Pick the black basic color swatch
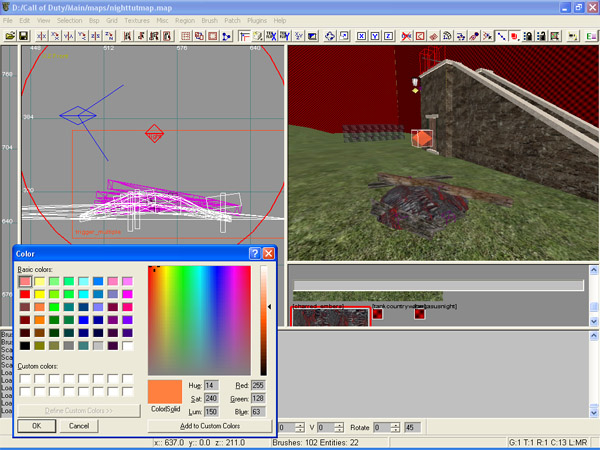Screen dimensions: 600x450 pos(25,346)
